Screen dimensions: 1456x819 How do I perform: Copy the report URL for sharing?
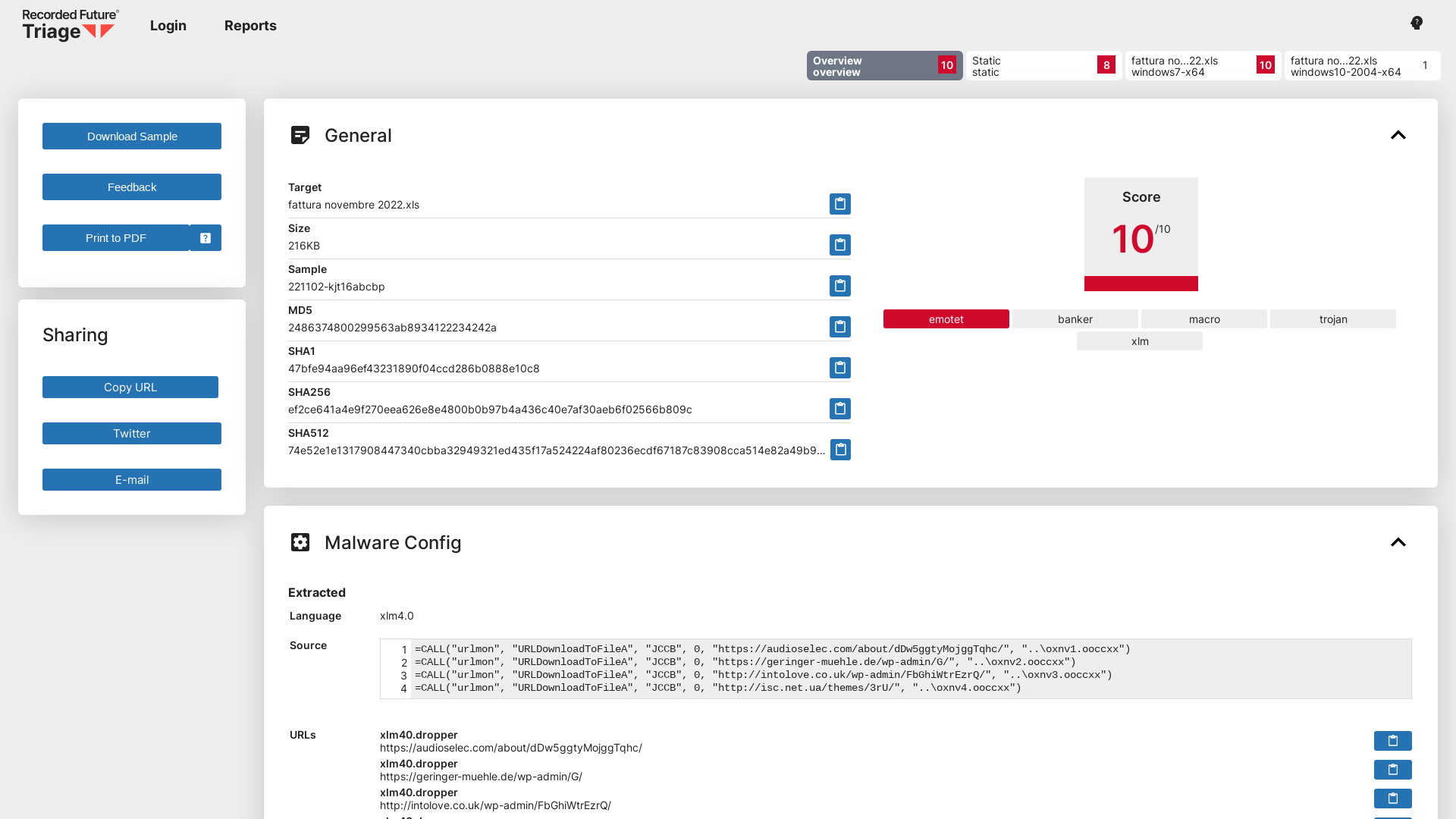[x=130, y=387]
